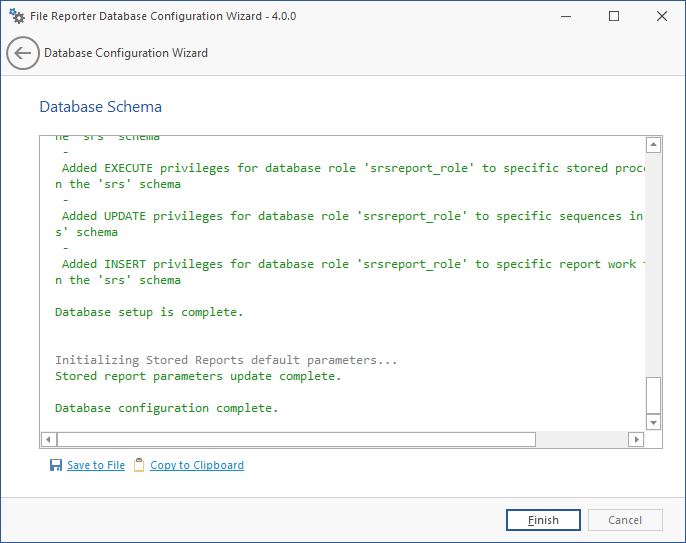The image size is (686, 543).
Task: Minimize the Configuration Wizard window
Action: pyautogui.click(x=568, y=16)
